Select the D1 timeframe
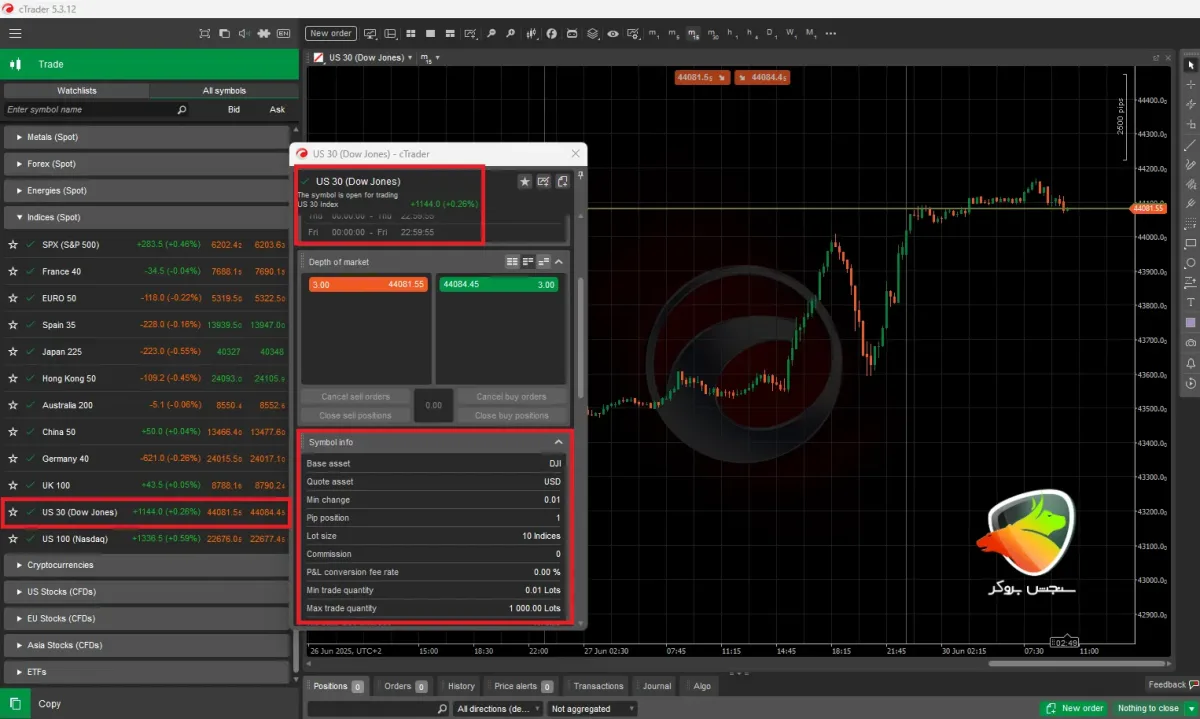The image size is (1200, 719). tap(772, 33)
